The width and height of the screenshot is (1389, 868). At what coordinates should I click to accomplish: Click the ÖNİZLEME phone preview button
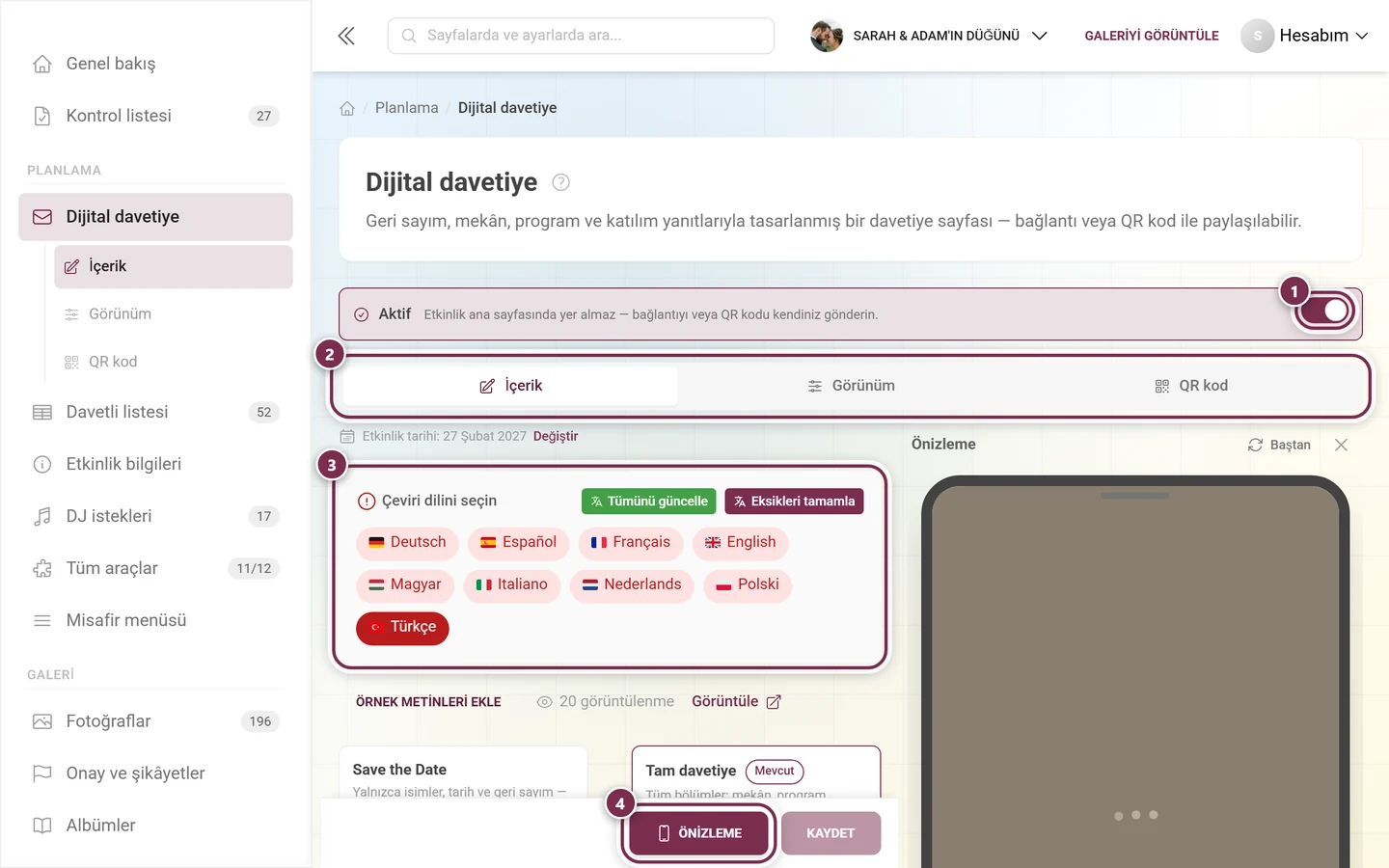pos(699,833)
